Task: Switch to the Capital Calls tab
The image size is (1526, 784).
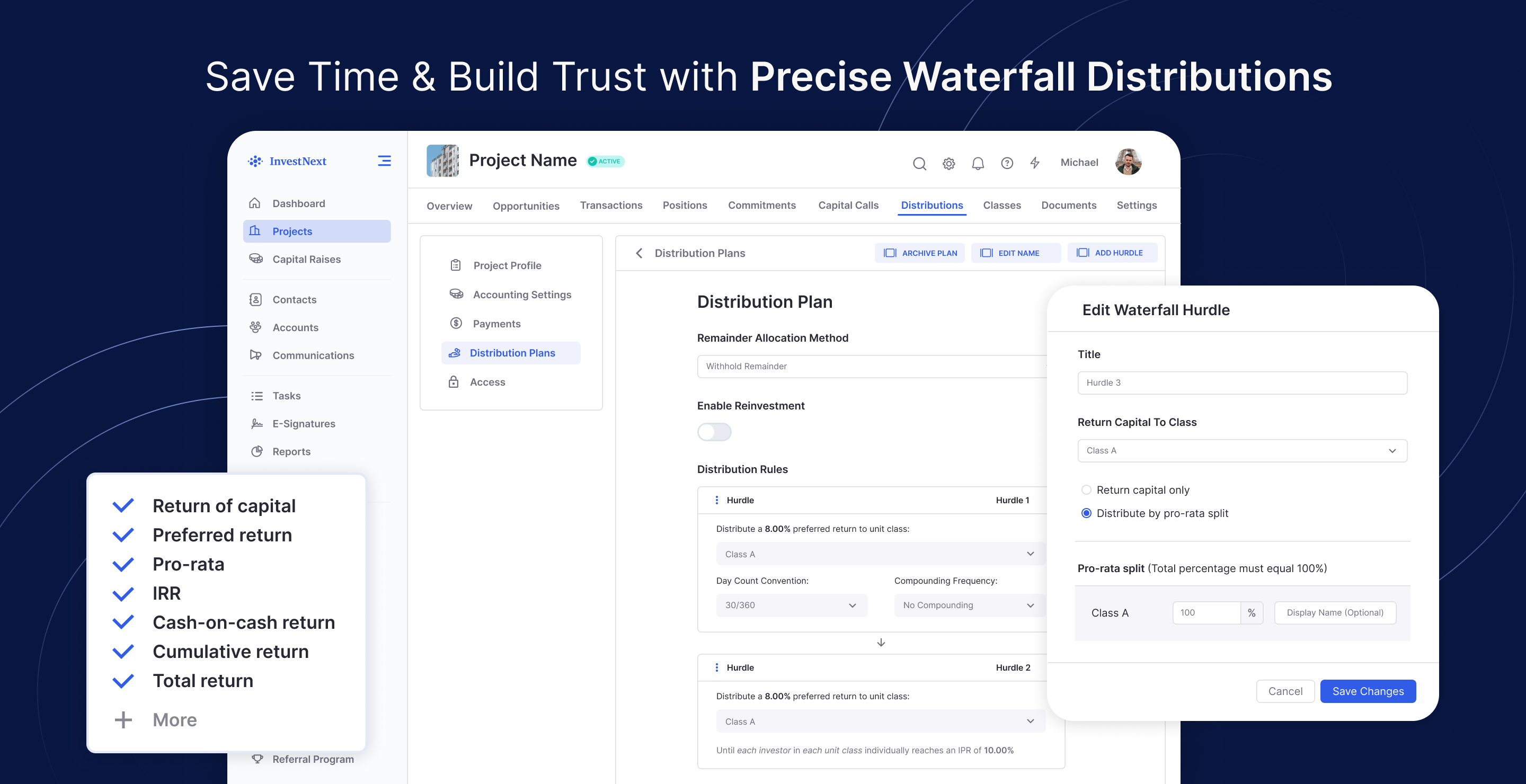Action: click(x=848, y=206)
